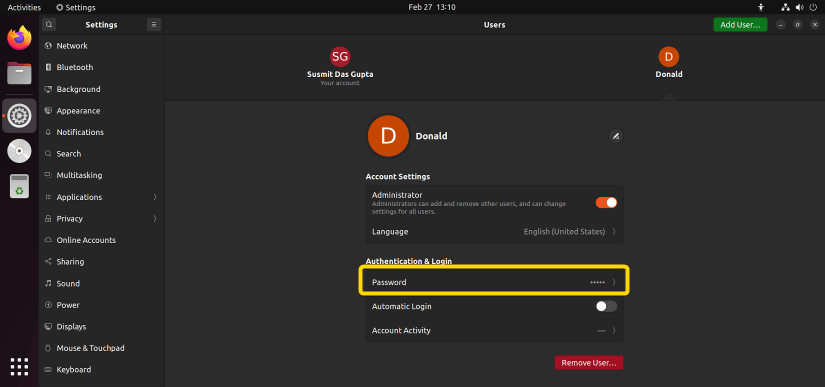Open the Settings search icon

49,24
